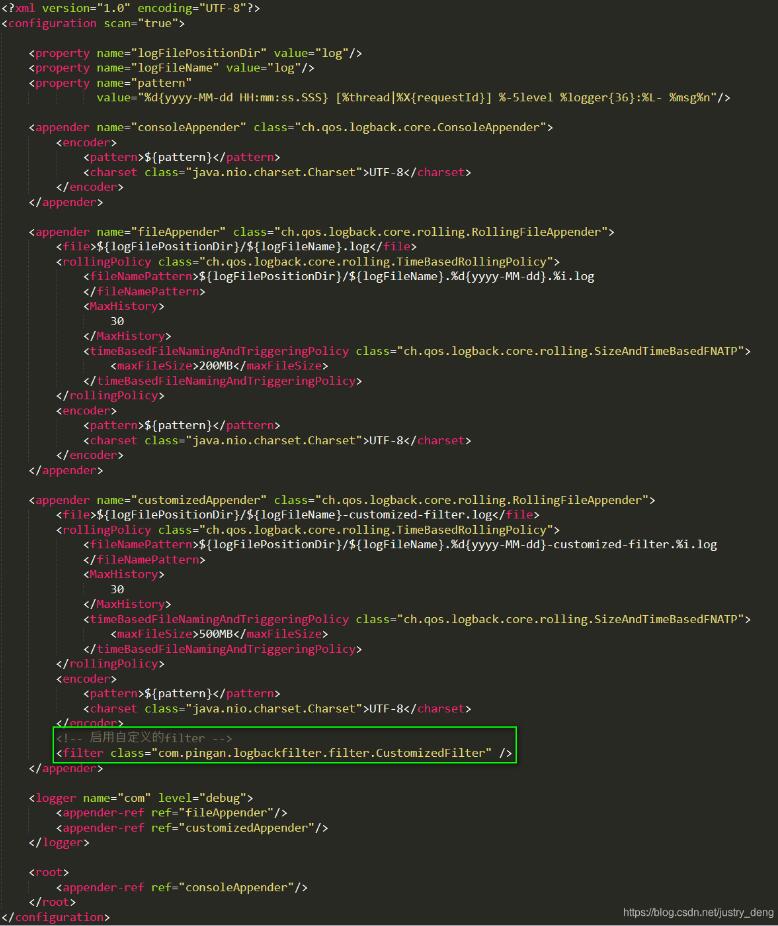The width and height of the screenshot is (778, 926).
Task: Click the comment about 启用自定义的filter
Action: [x=145, y=738]
